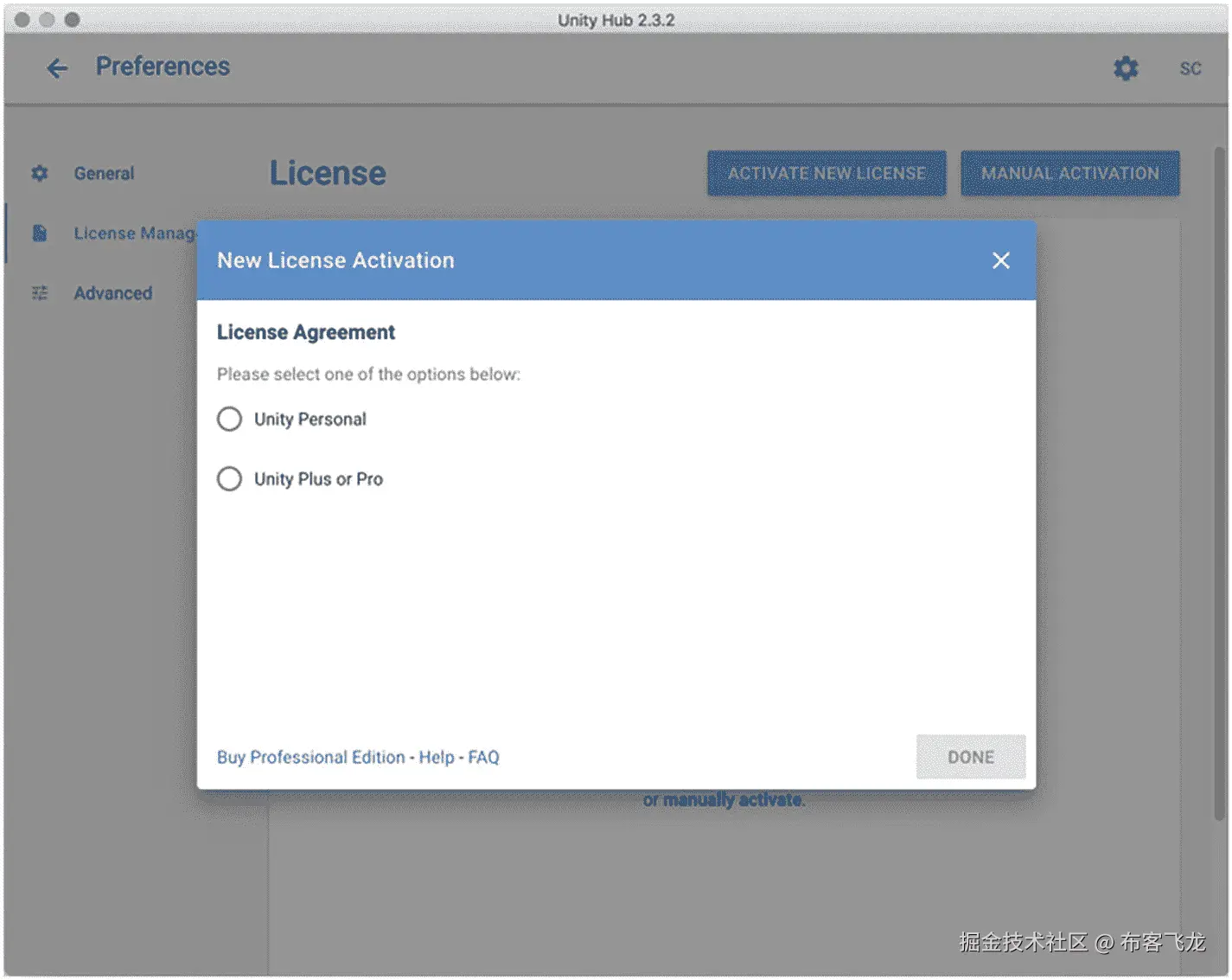Open the License Management section
Viewport: 1232px width, 980px height.
click(x=134, y=234)
